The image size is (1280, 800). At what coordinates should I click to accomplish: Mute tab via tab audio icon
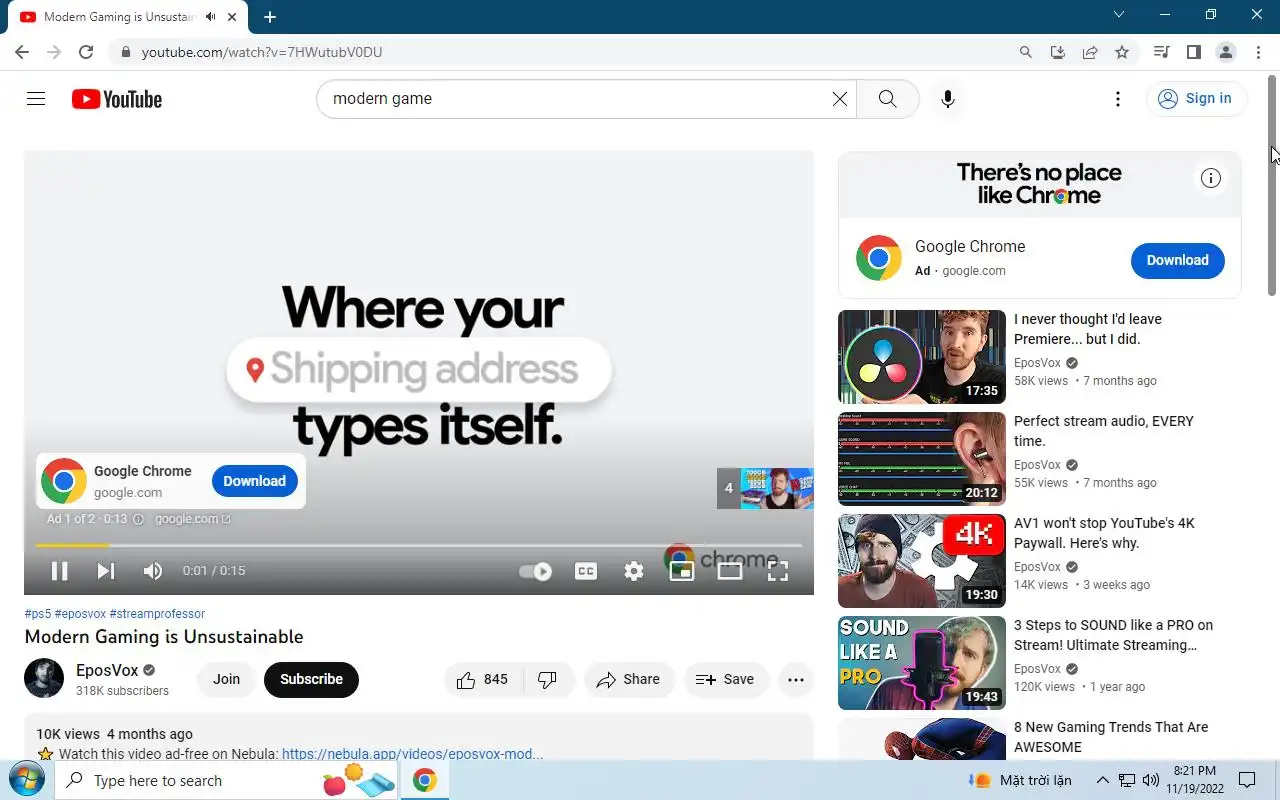(x=210, y=17)
